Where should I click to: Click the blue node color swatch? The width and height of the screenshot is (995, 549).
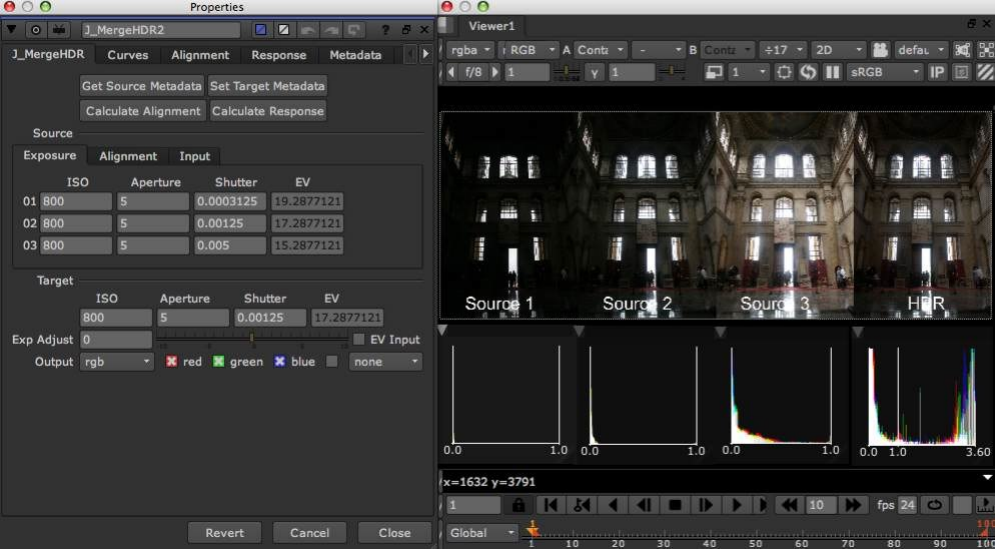[x=260, y=30]
